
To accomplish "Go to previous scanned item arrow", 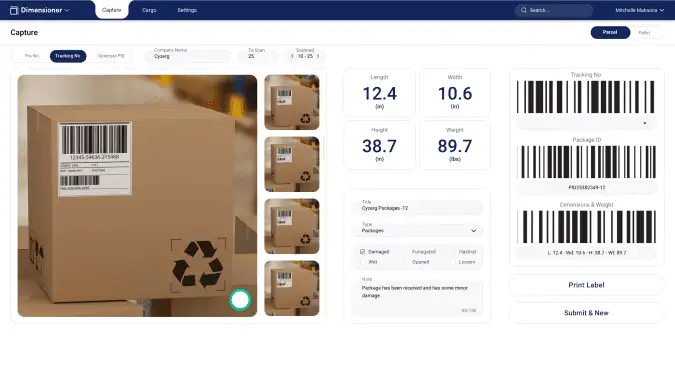I will (292, 56).
